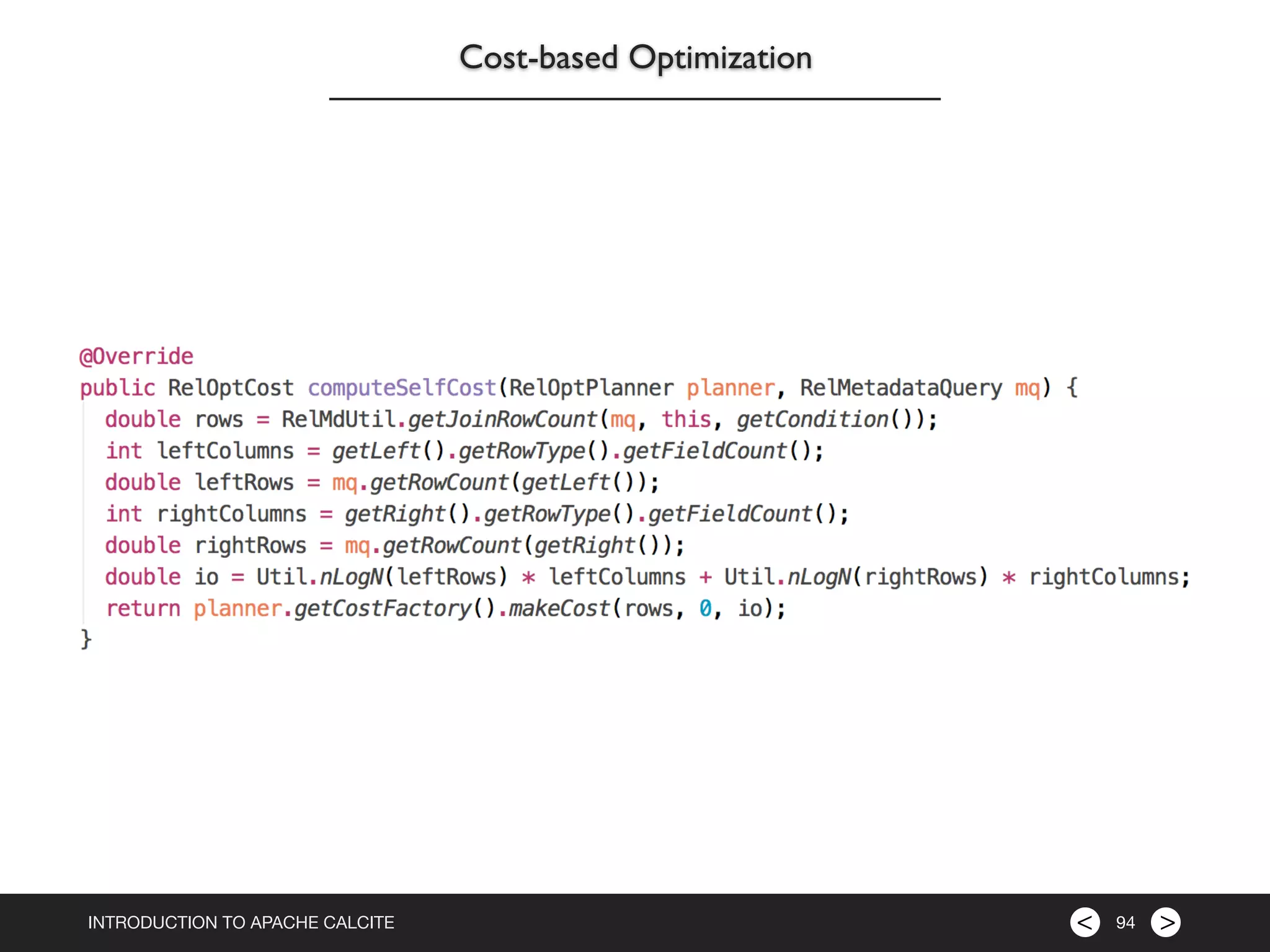Click the rightColumns variable declaration
The height and width of the screenshot is (952, 1270).
pos(231,514)
